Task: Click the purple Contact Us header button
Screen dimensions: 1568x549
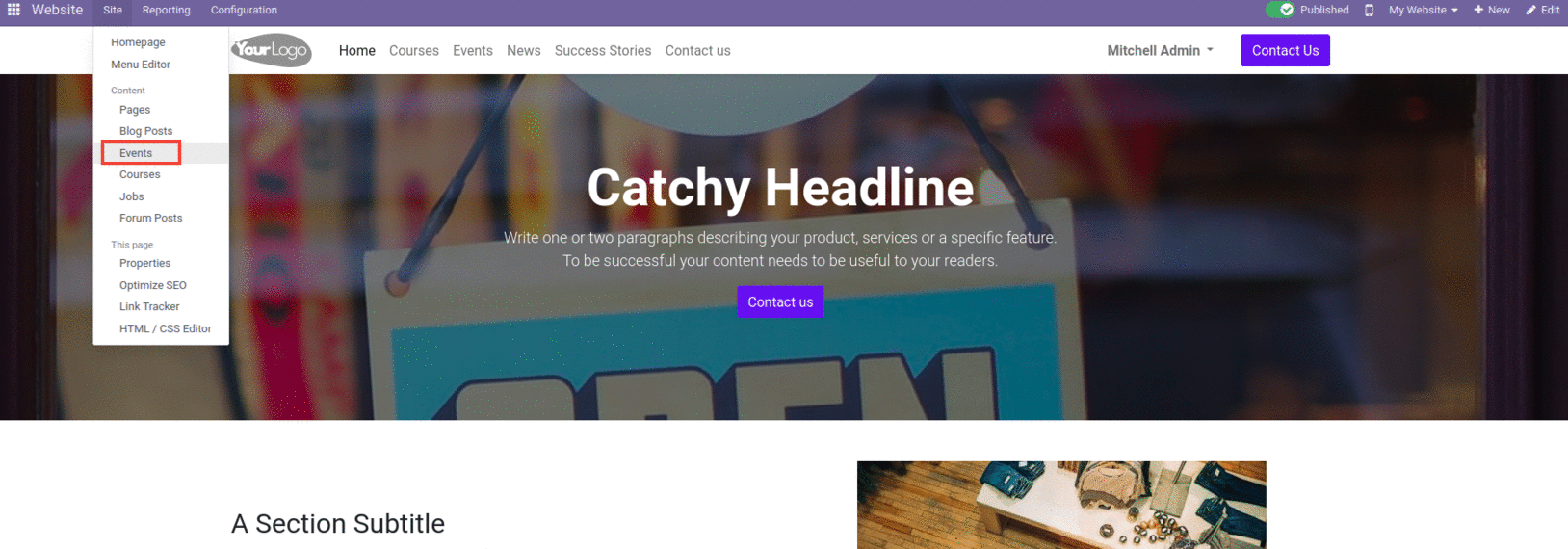Action: click(x=1285, y=50)
